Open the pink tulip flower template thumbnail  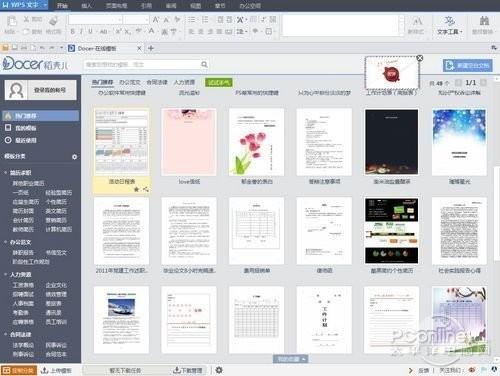point(256,142)
